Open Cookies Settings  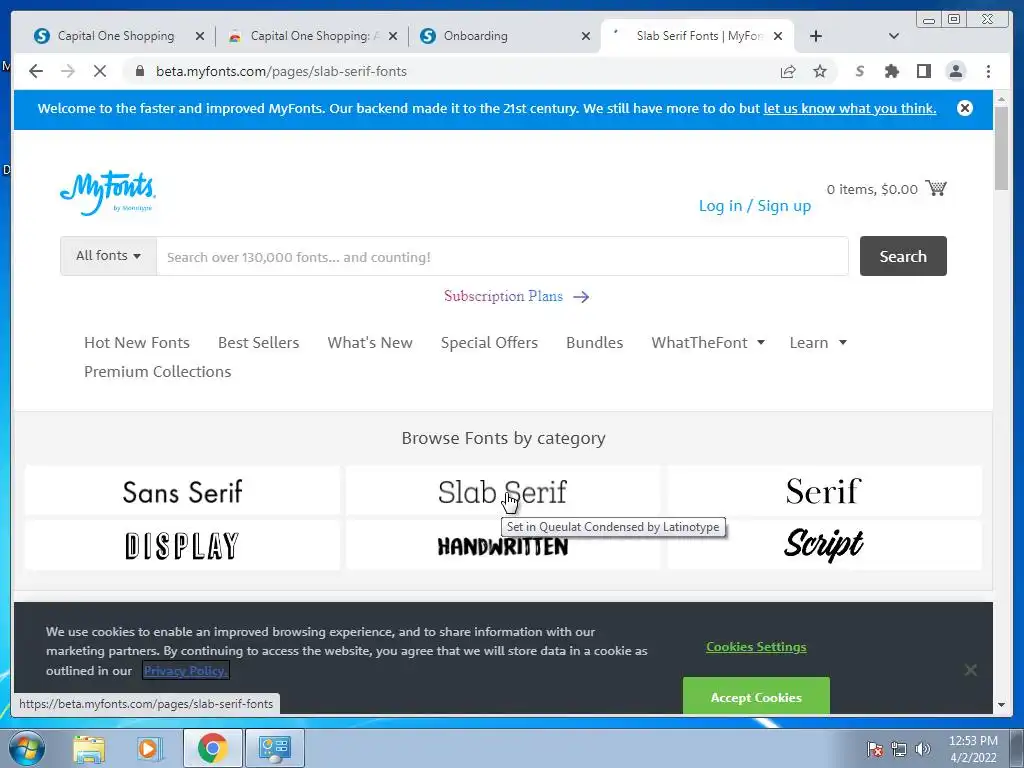click(756, 647)
